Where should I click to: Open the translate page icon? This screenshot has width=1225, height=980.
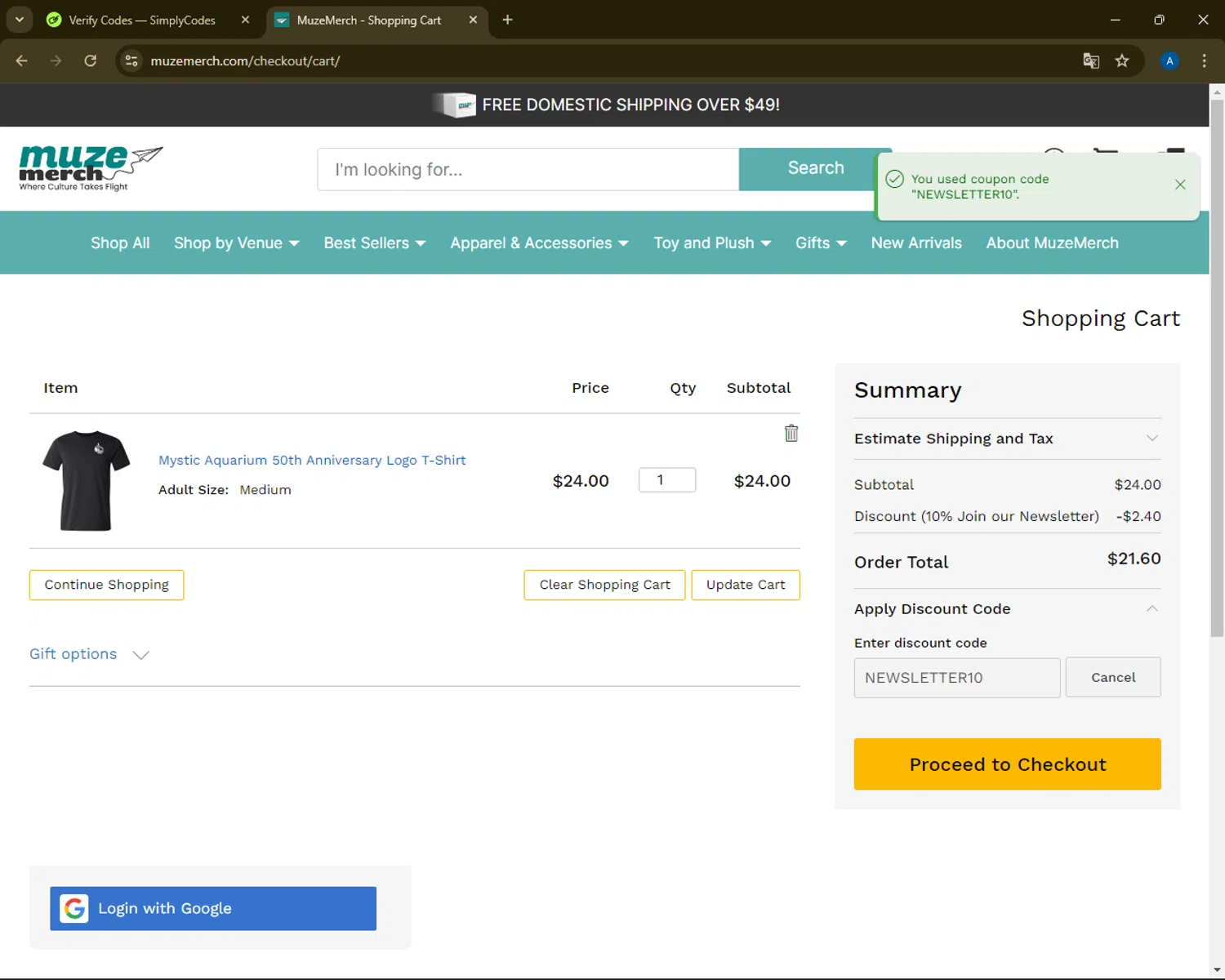[1091, 60]
